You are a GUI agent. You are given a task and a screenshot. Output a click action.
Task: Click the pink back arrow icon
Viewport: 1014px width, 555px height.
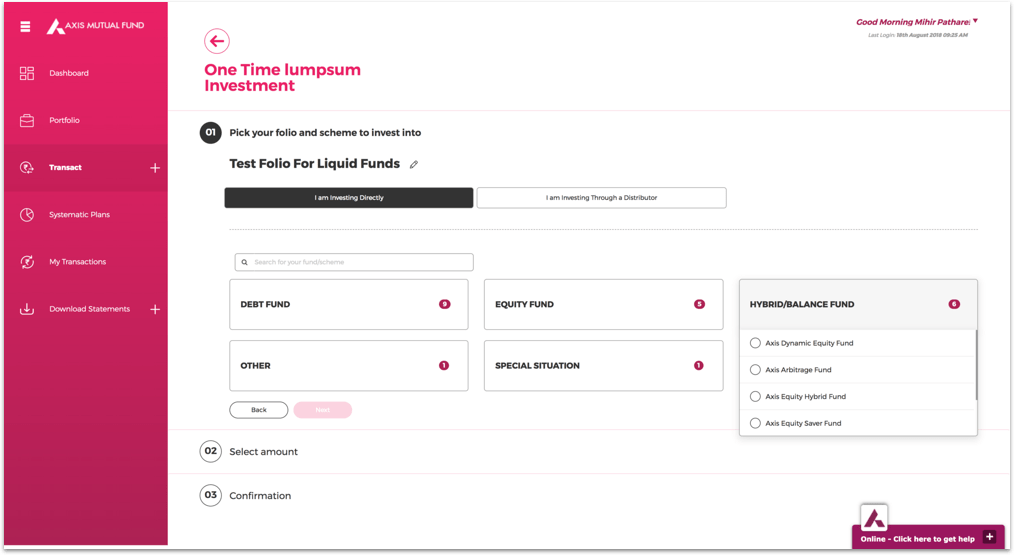point(217,41)
